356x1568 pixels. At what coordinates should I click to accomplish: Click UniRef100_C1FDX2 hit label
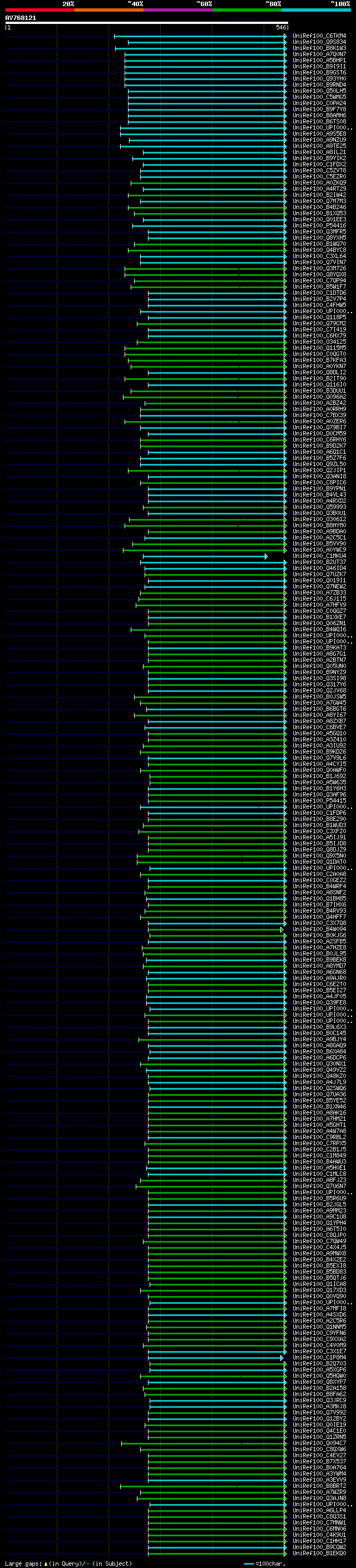319,164
